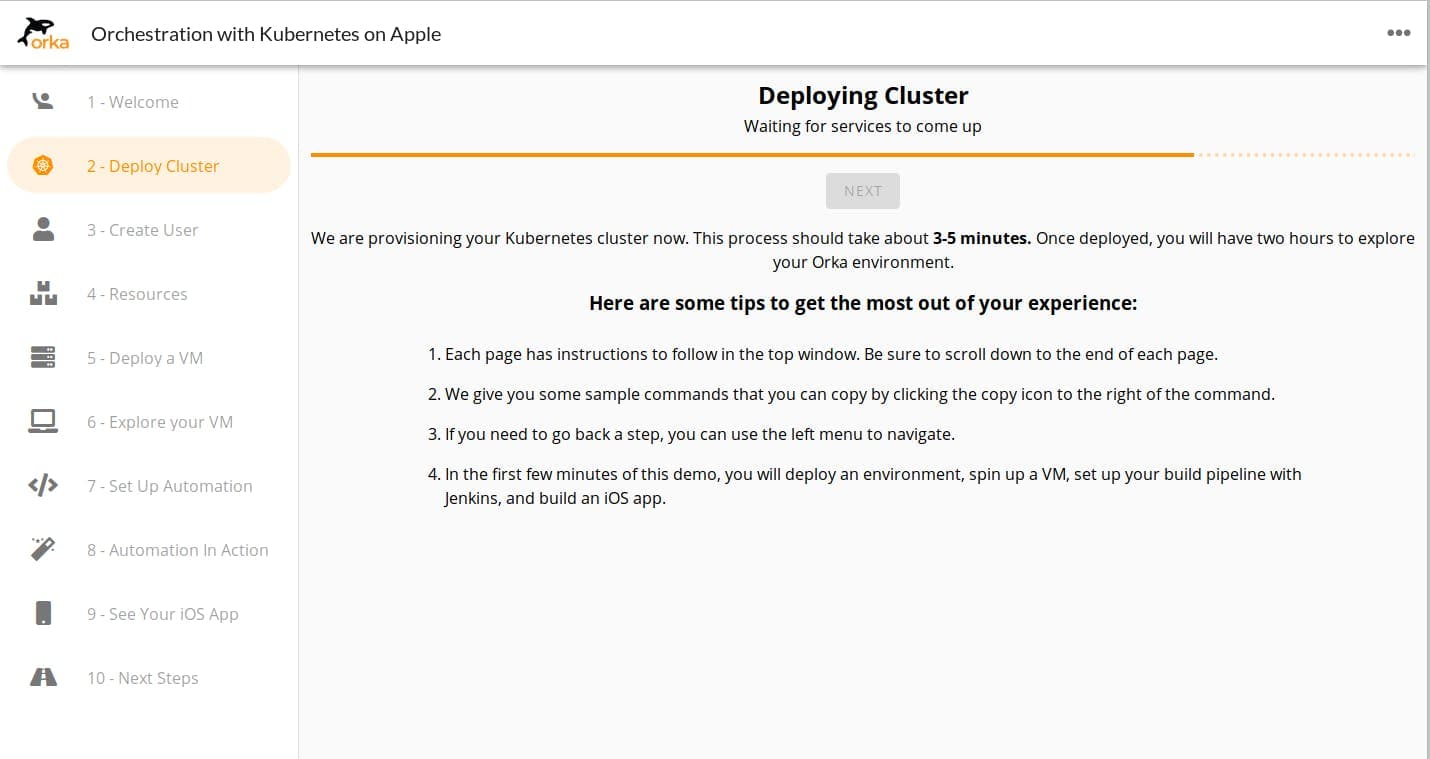The height and width of the screenshot is (759, 1430).
Task: Click the orange deployment progress bar
Action: 750,154
